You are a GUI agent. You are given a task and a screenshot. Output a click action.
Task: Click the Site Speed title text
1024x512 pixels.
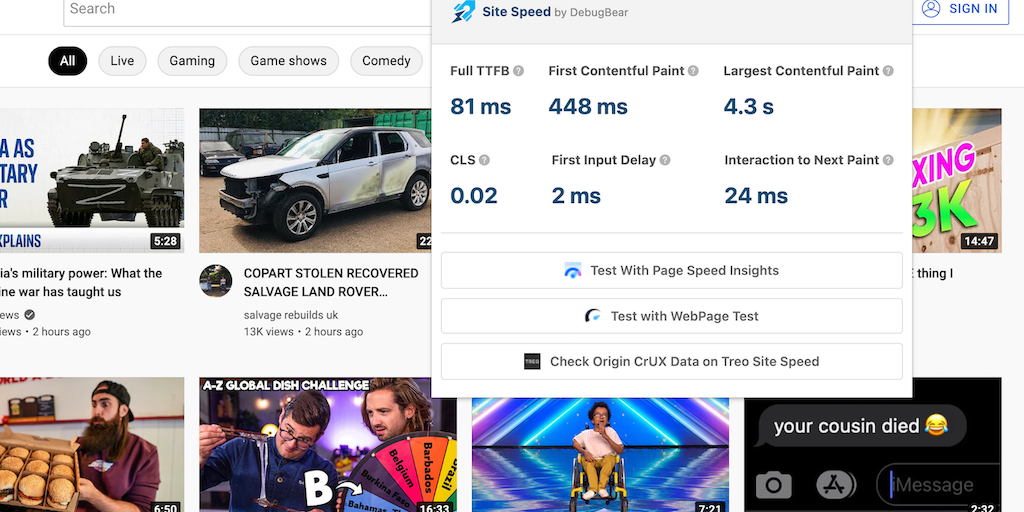[x=516, y=12]
